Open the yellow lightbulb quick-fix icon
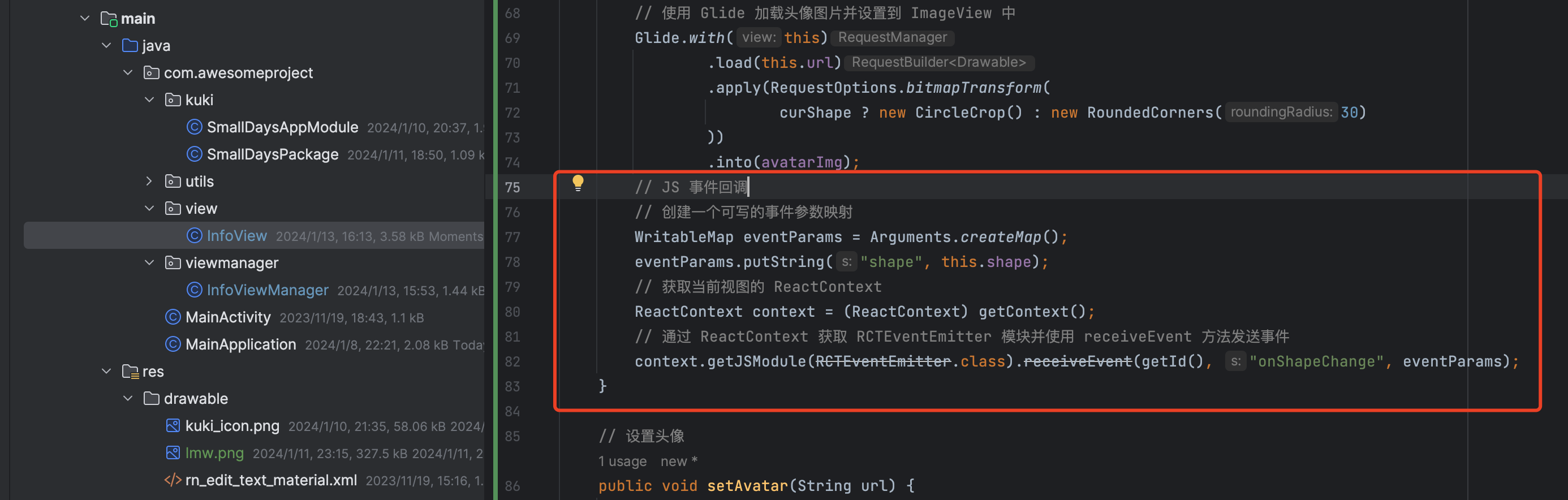 578,183
